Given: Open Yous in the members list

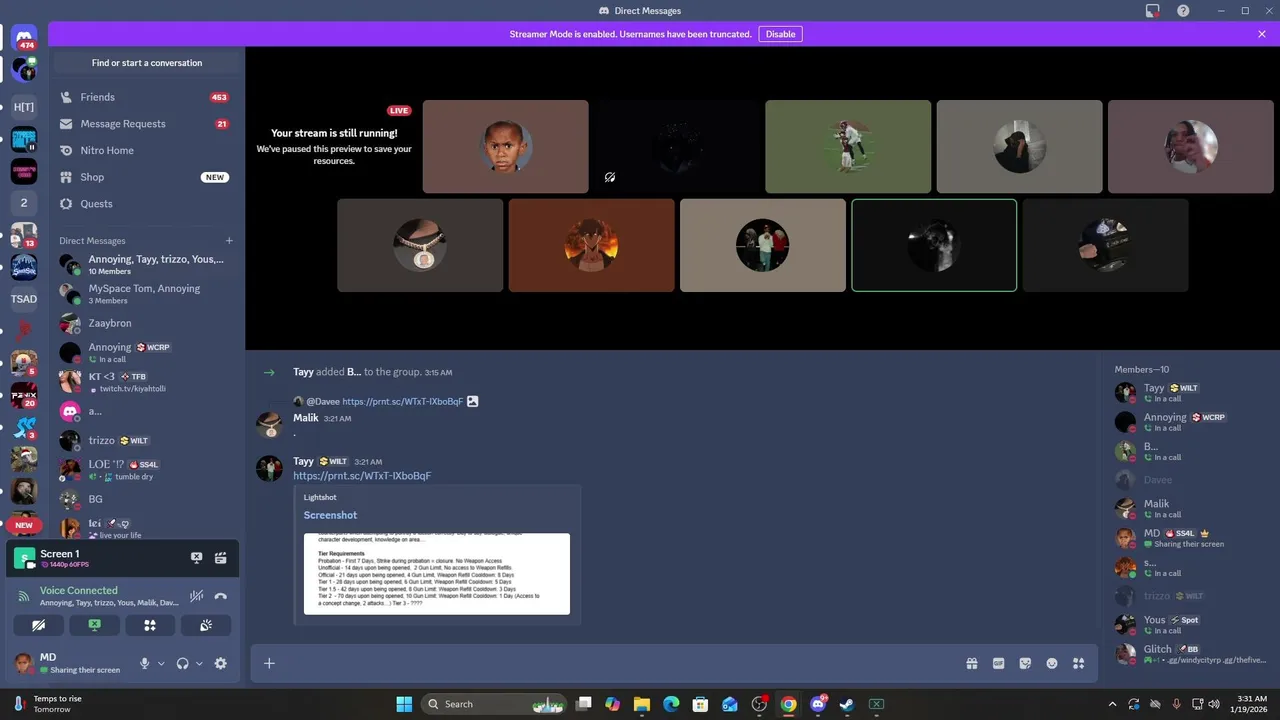Looking at the screenshot, I should [1188, 625].
